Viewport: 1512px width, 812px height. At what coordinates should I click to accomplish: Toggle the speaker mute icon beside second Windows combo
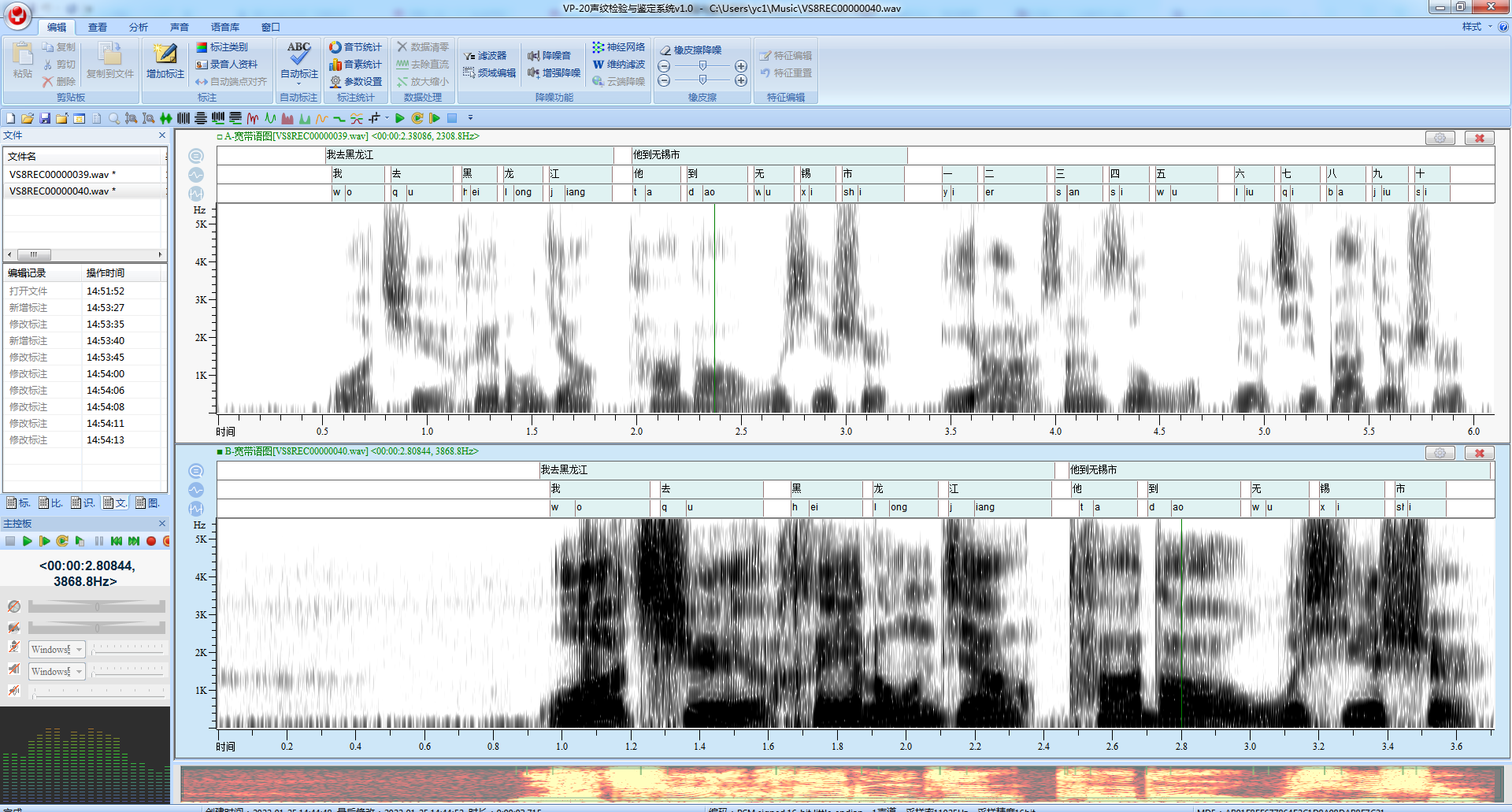(13, 669)
